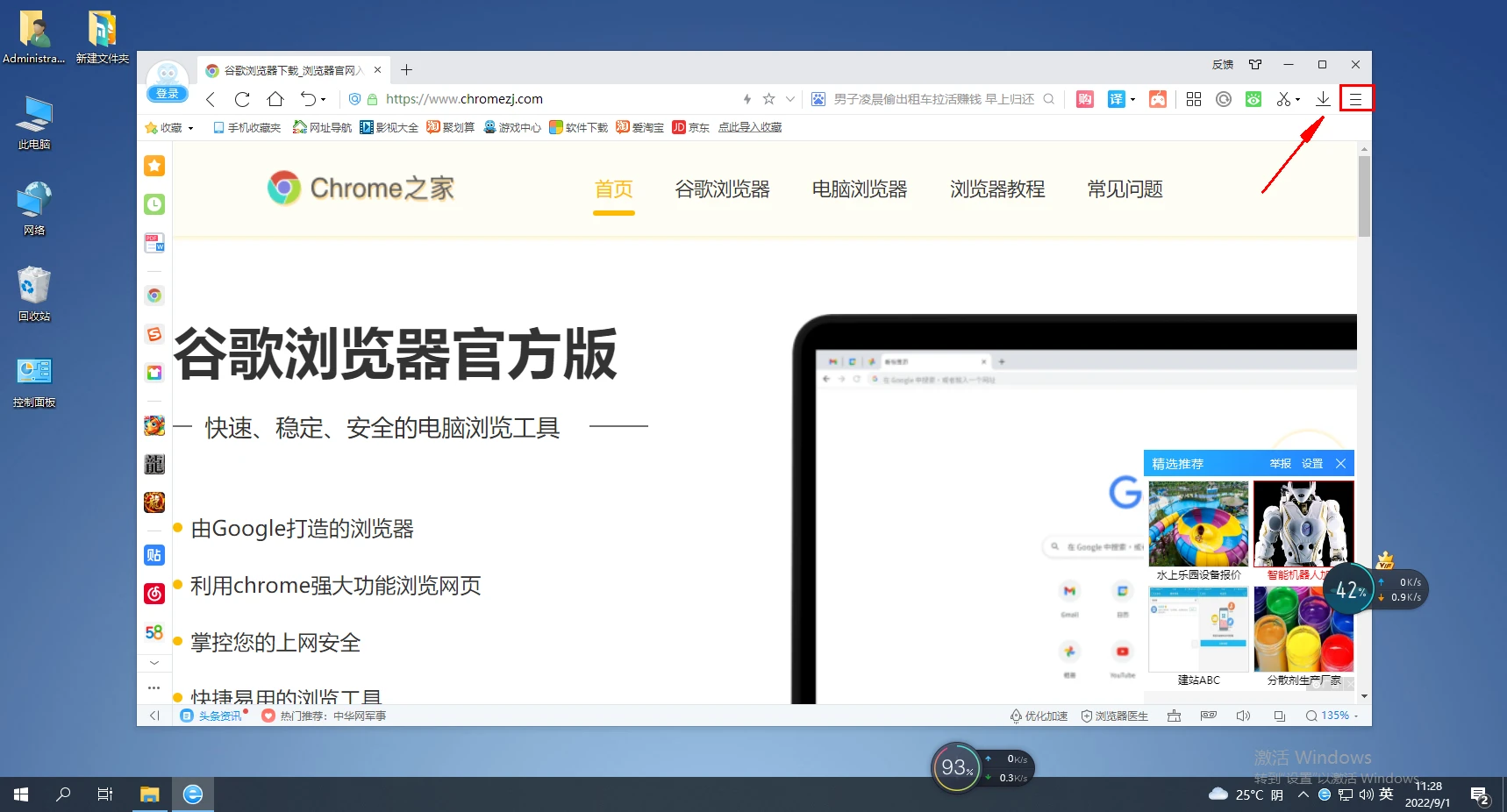
Task: Open 软件下载 bookmark
Action: 578,128
